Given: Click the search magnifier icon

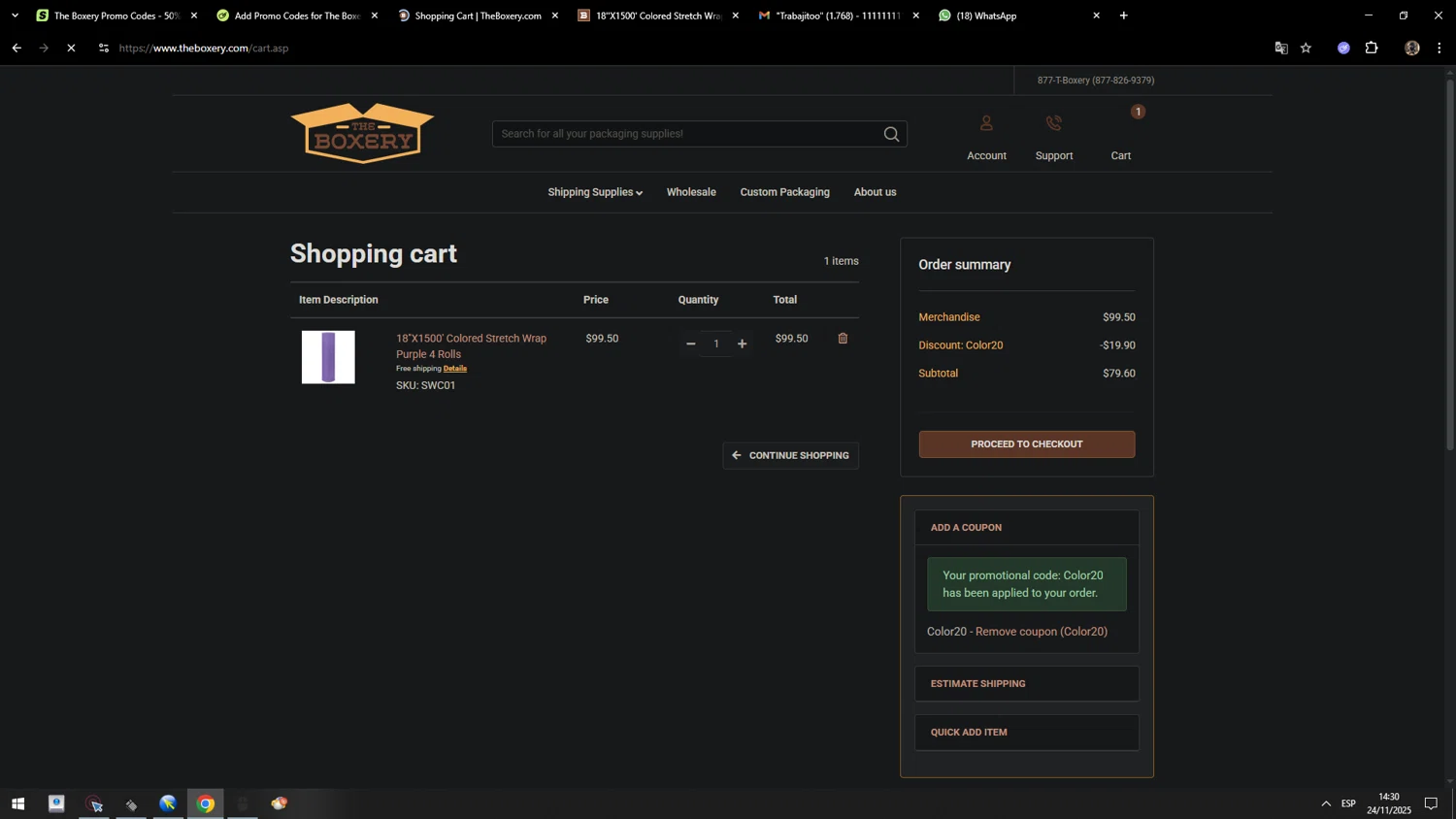Looking at the screenshot, I should point(891,134).
